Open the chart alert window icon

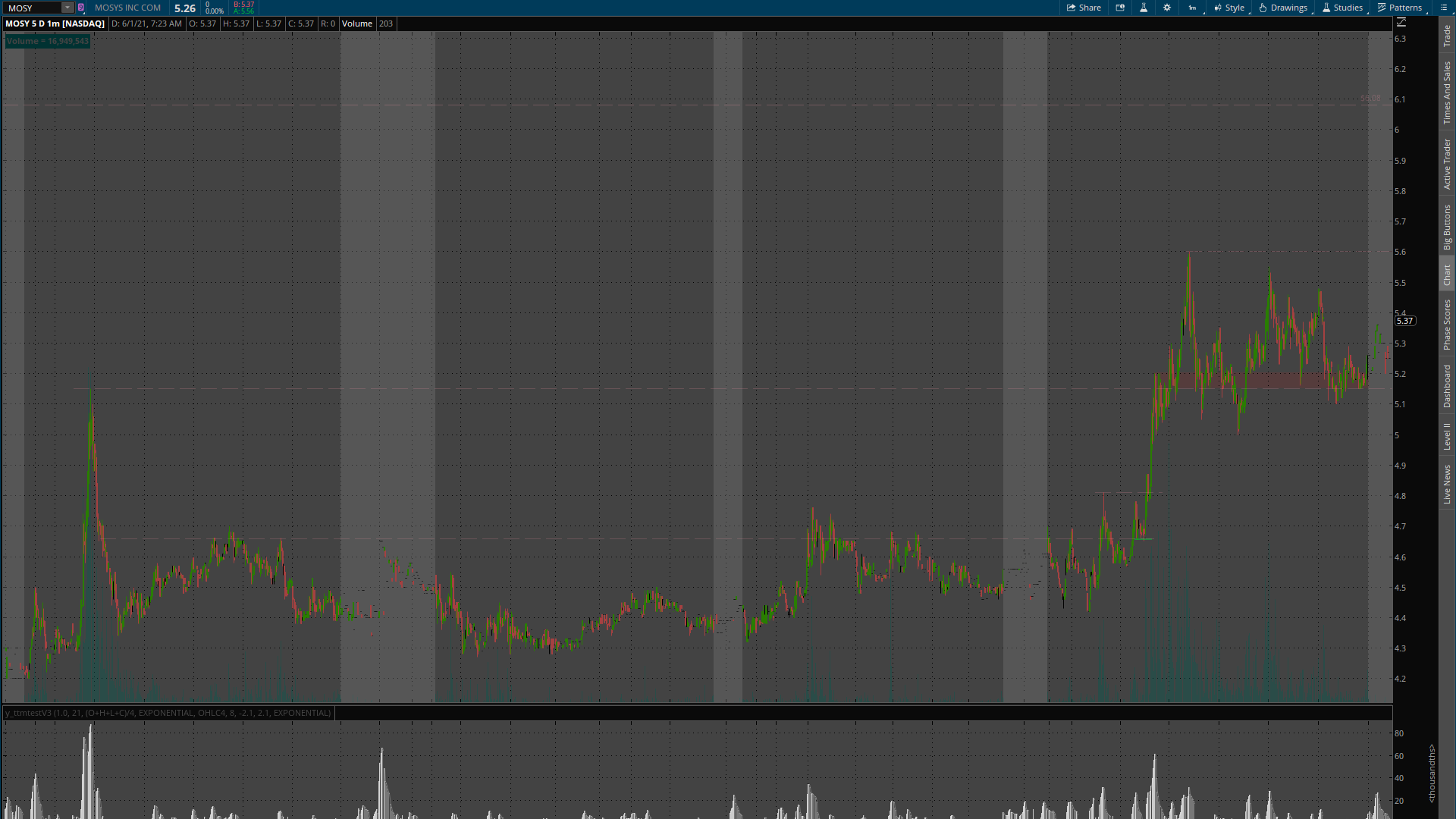1120,8
